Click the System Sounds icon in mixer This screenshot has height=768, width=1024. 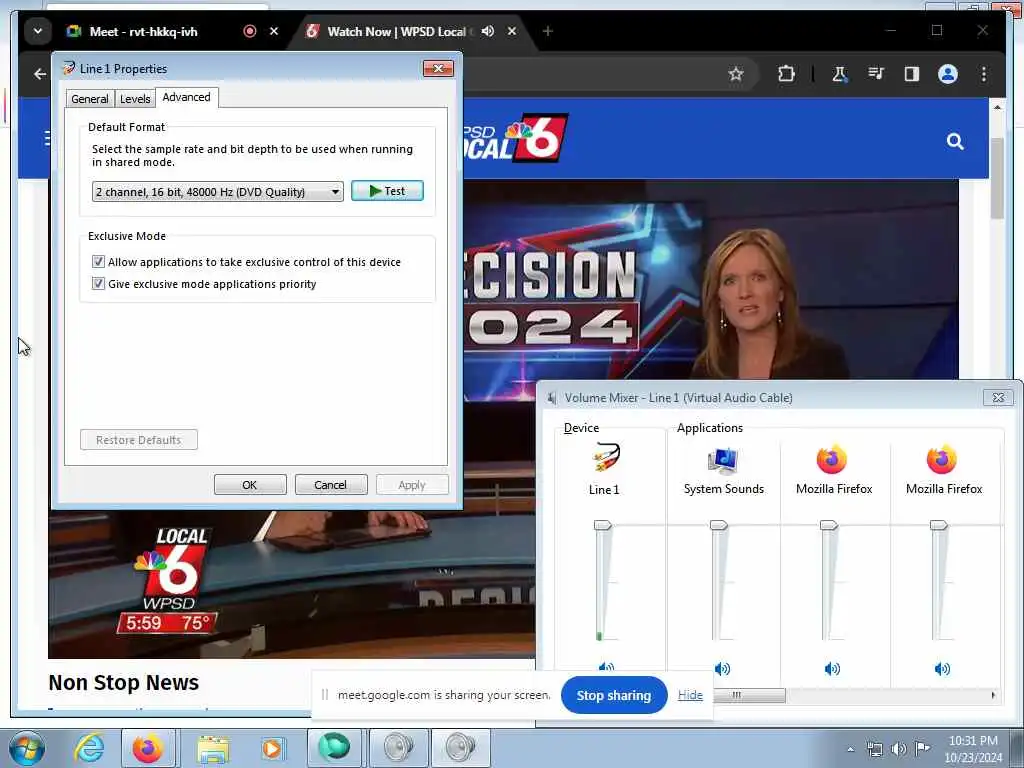723,460
